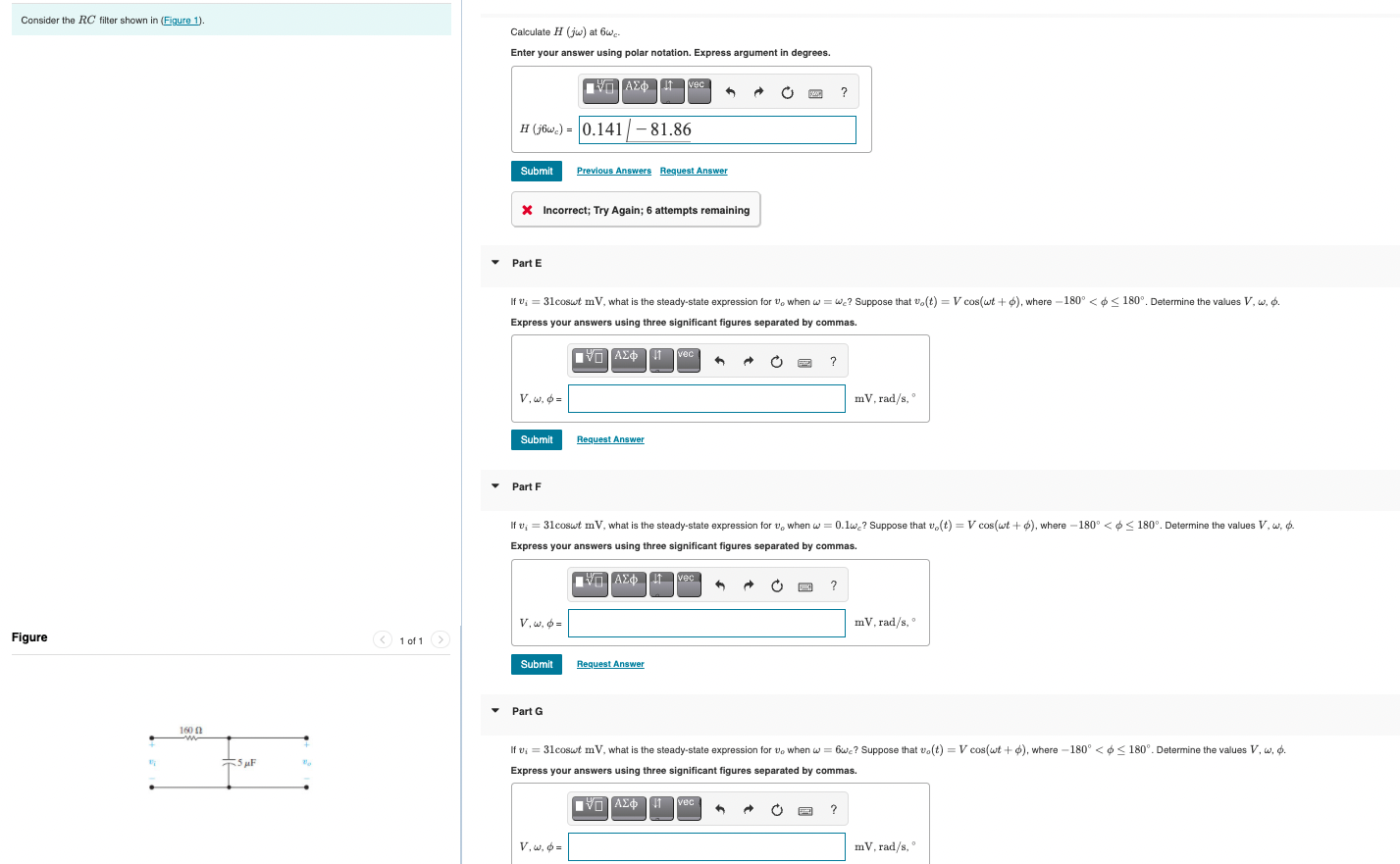Image resolution: width=1400 pixels, height=864 pixels.
Task: Collapse Part E section
Action: 495,263
